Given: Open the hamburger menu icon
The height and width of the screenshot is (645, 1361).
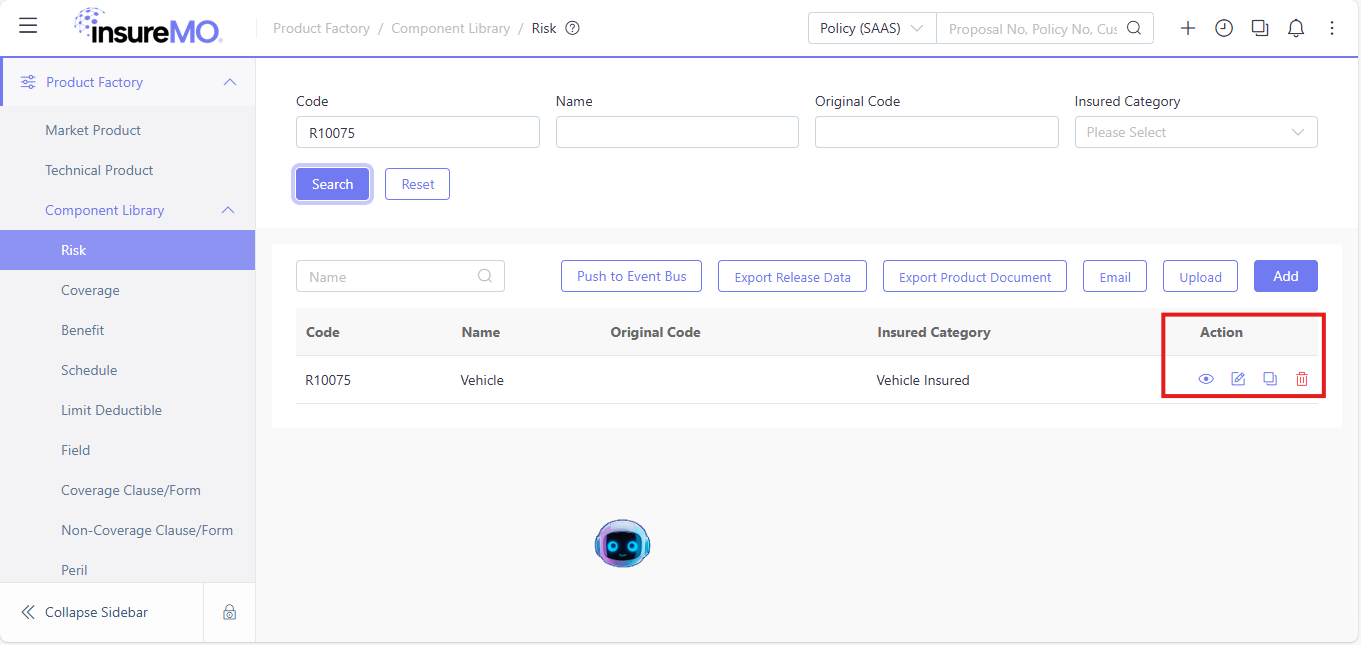Looking at the screenshot, I should [28, 26].
